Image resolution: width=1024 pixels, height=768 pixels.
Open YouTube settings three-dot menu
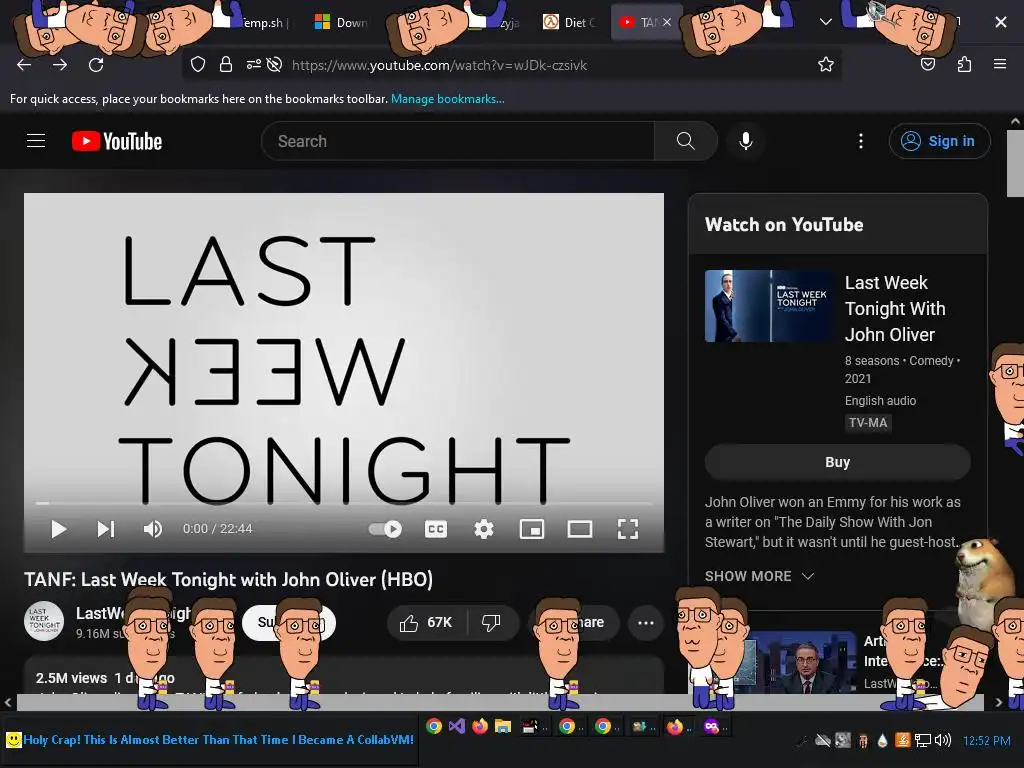click(861, 141)
